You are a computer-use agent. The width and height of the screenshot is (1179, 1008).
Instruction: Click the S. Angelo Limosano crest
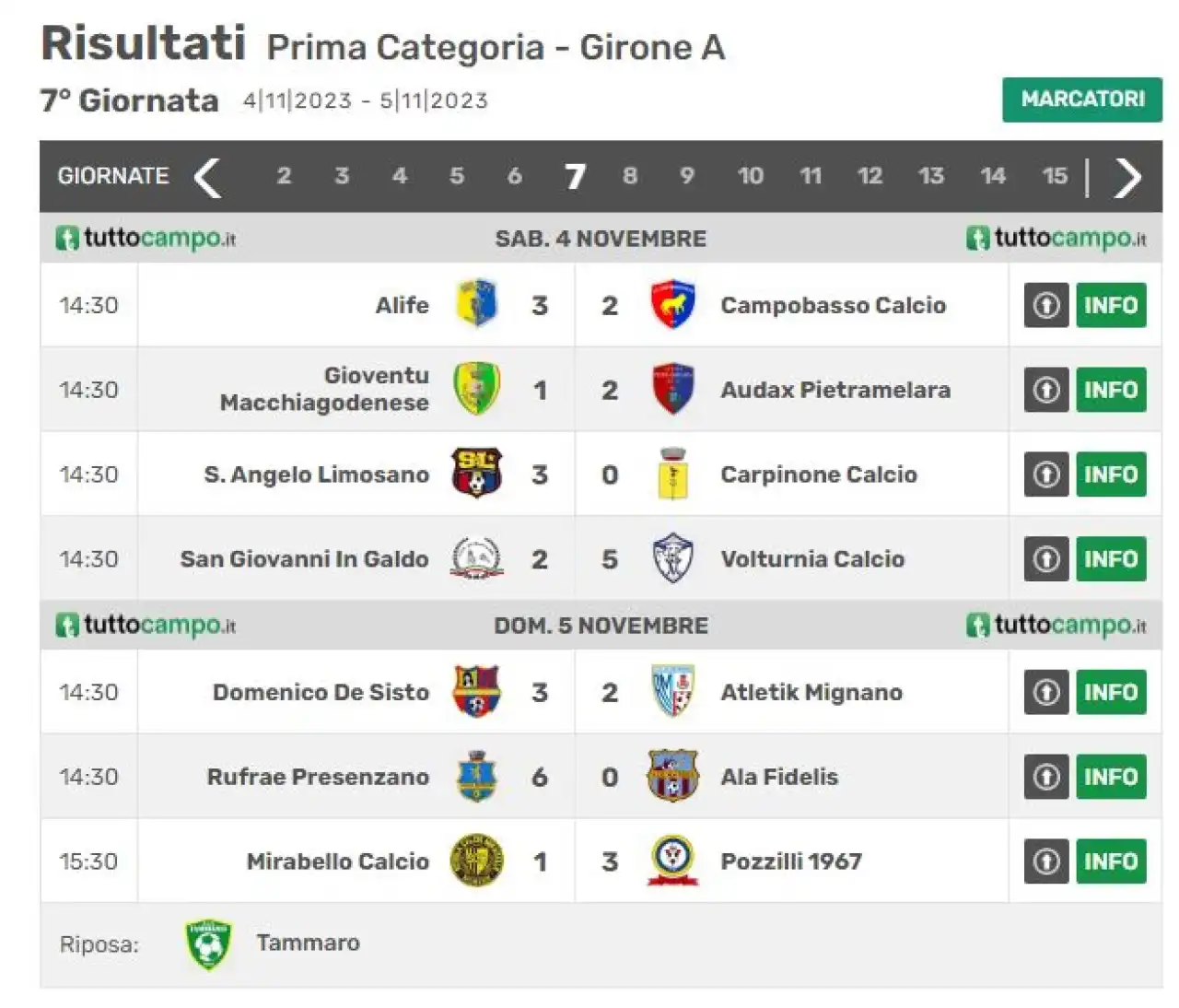coord(476,474)
